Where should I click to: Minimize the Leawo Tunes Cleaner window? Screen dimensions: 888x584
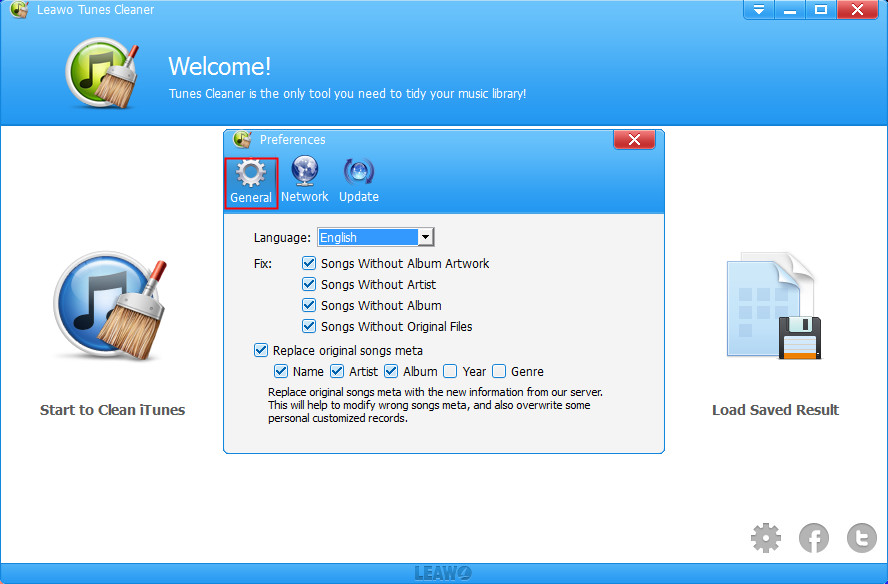pos(789,10)
